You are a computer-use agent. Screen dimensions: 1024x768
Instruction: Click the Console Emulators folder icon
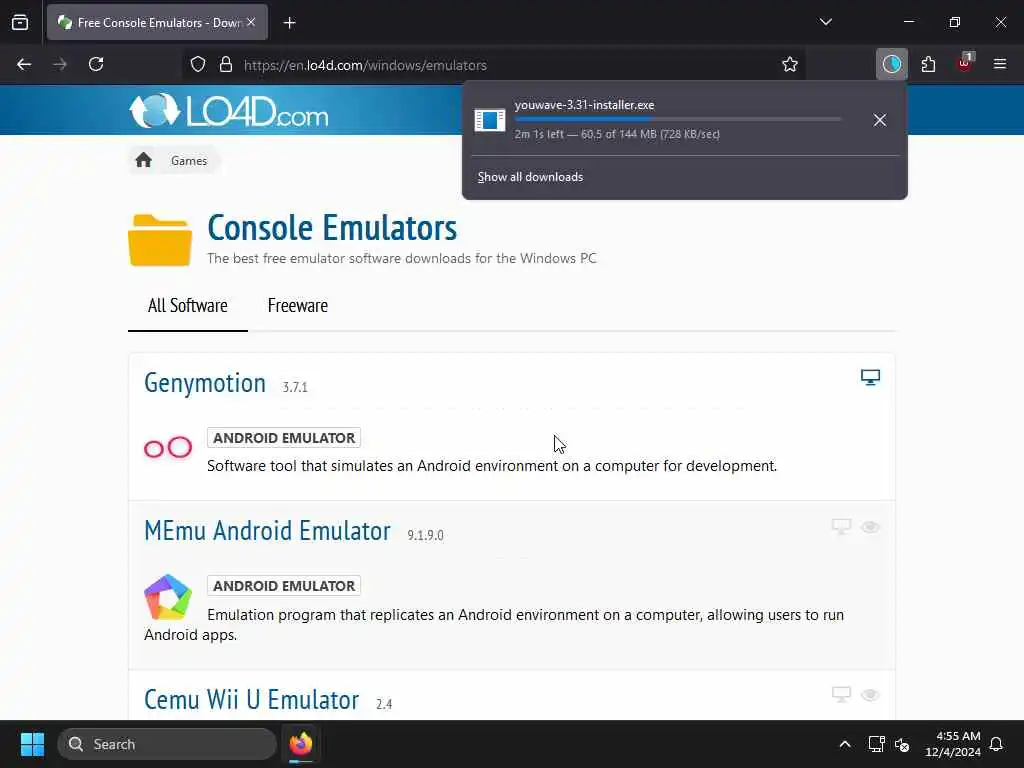pyautogui.click(x=160, y=240)
